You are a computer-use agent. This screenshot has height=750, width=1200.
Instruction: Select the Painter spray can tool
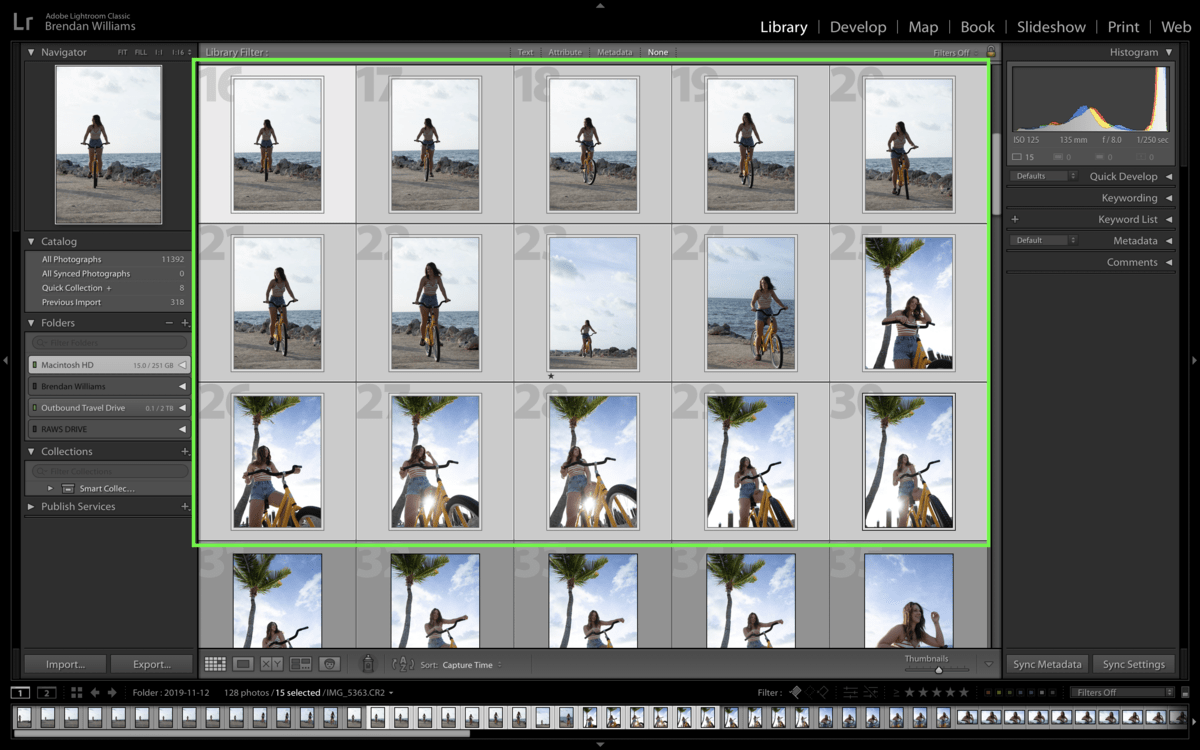pyautogui.click(x=367, y=663)
